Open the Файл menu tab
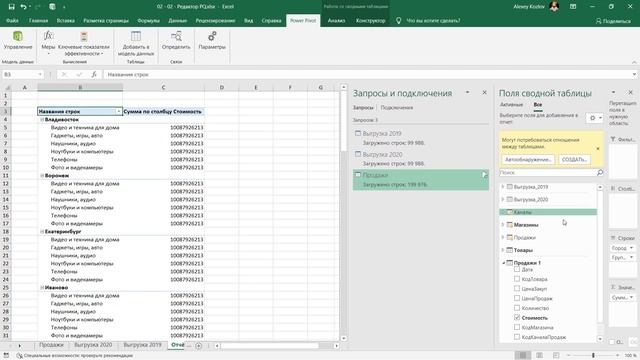The image size is (640, 360). click(x=12, y=20)
